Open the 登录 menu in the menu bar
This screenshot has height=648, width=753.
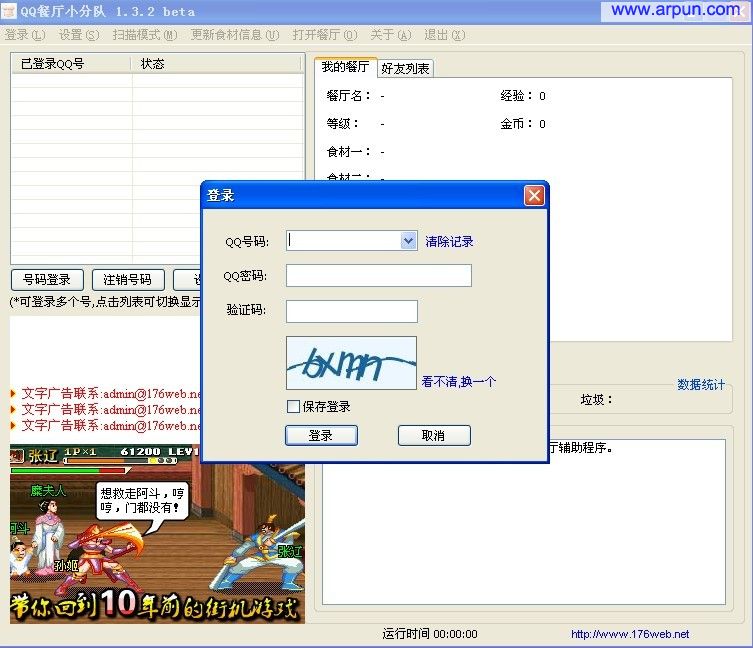tap(24, 35)
